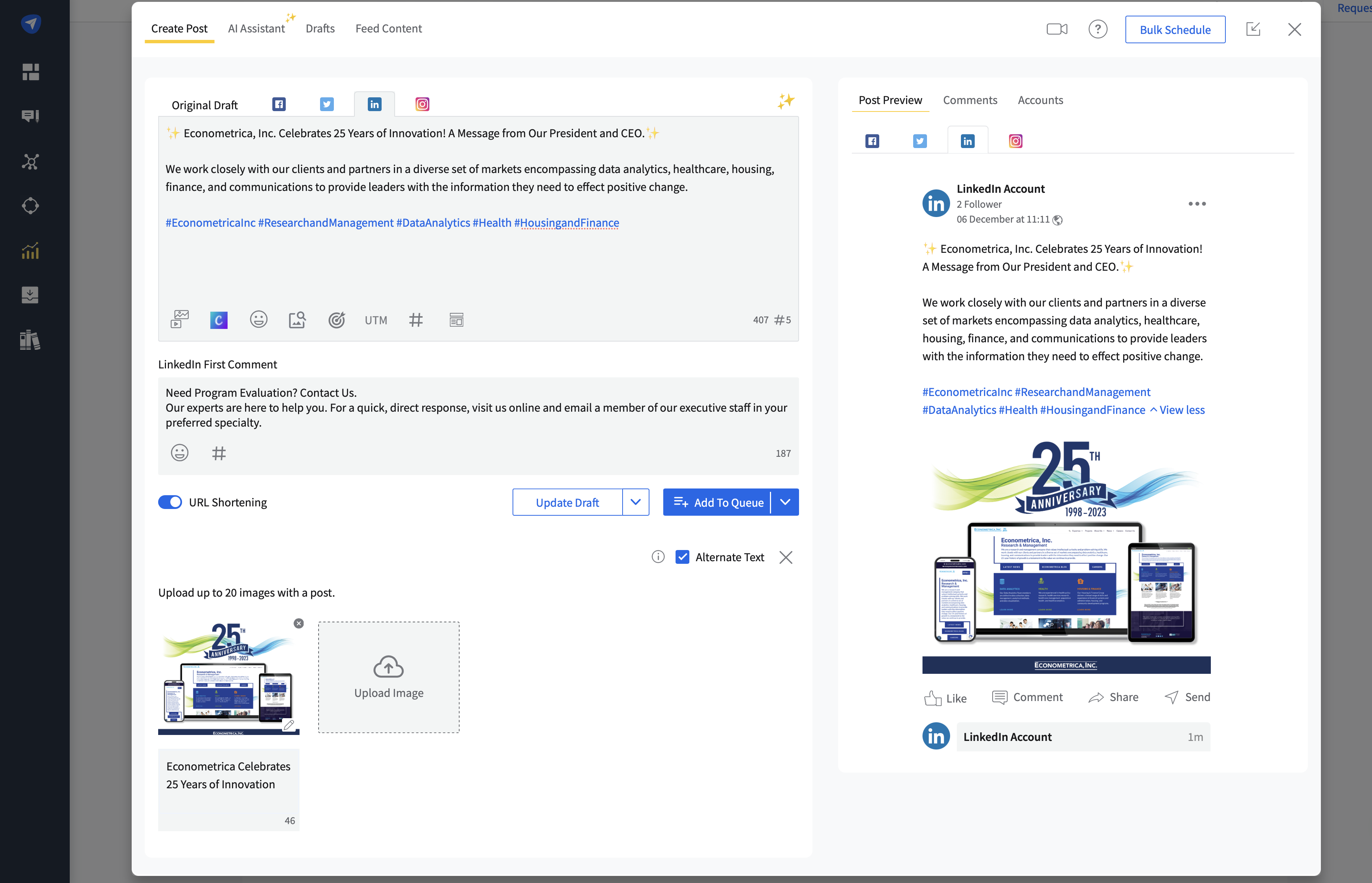Switch the editor to the Instagram tab
The height and width of the screenshot is (883, 1372).
click(422, 104)
